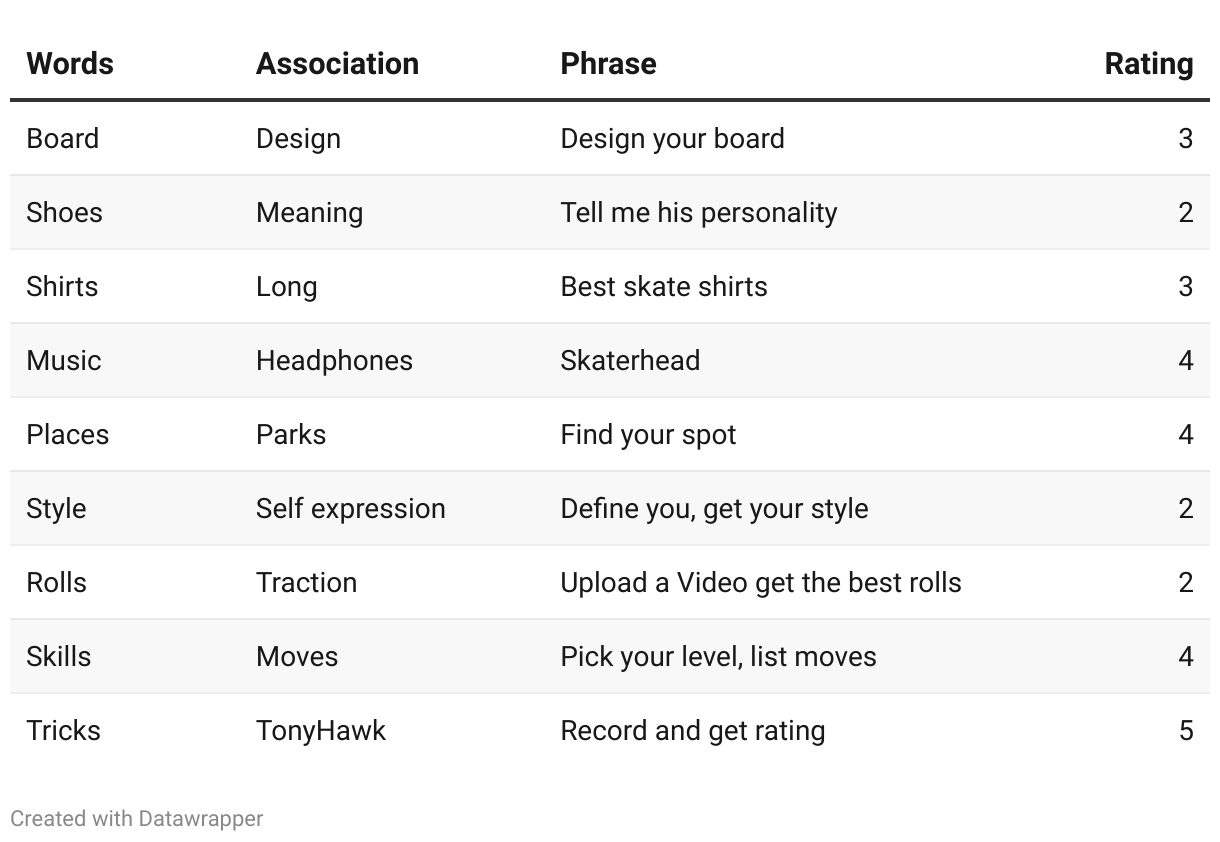Click the TonyHawk association cell
The width and height of the screenshot is (1220, 842).
tap(321, 730)
